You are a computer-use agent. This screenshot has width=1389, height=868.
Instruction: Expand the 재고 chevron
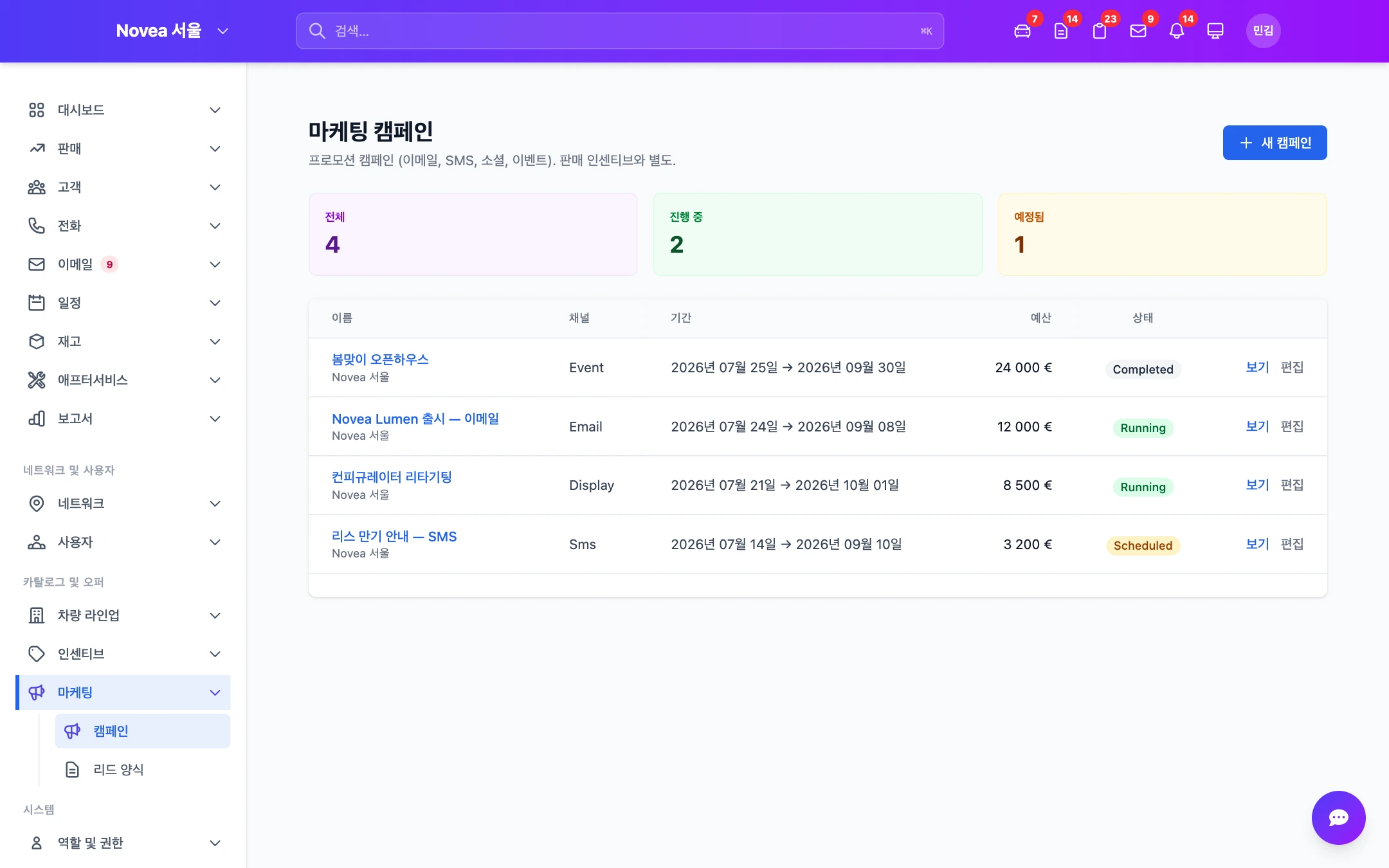(x=215, y=341)
